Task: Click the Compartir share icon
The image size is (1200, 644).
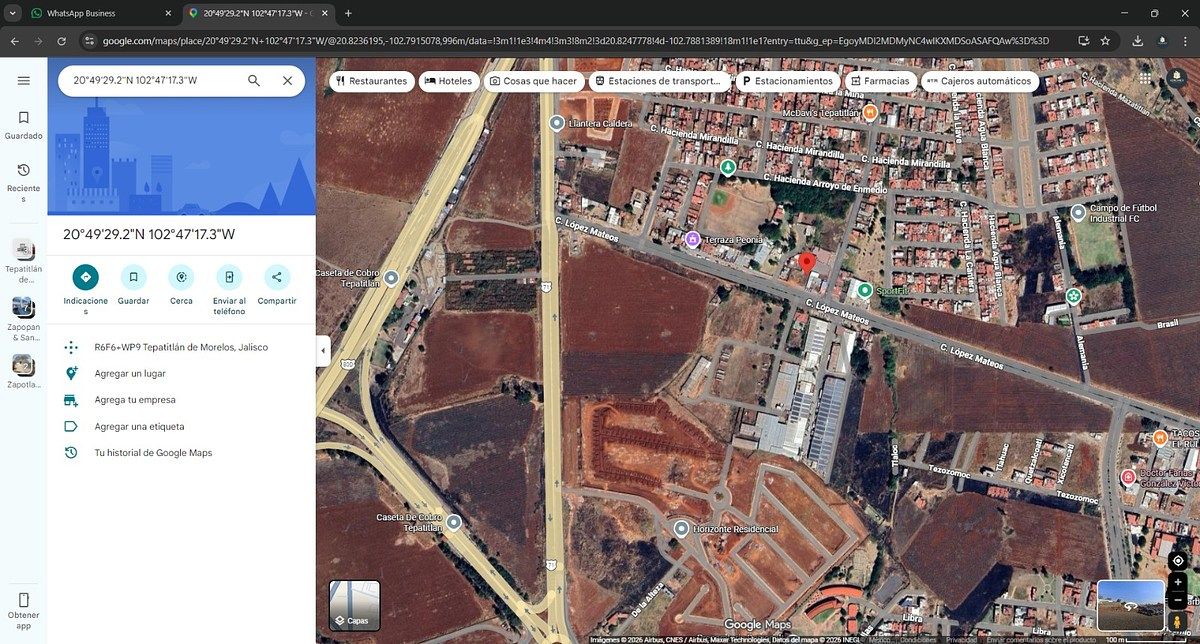Action: point(277,277)
